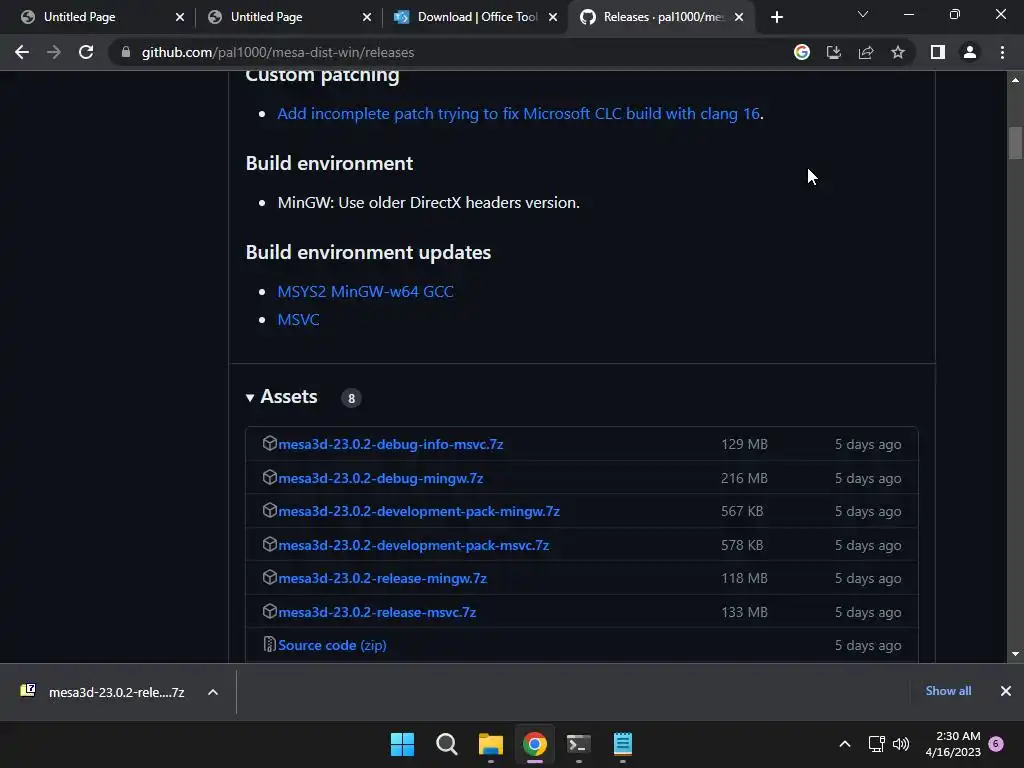This screenshot has width=1024, height=768.
Task: Click the tab search chevron
Action: point(863,14)
